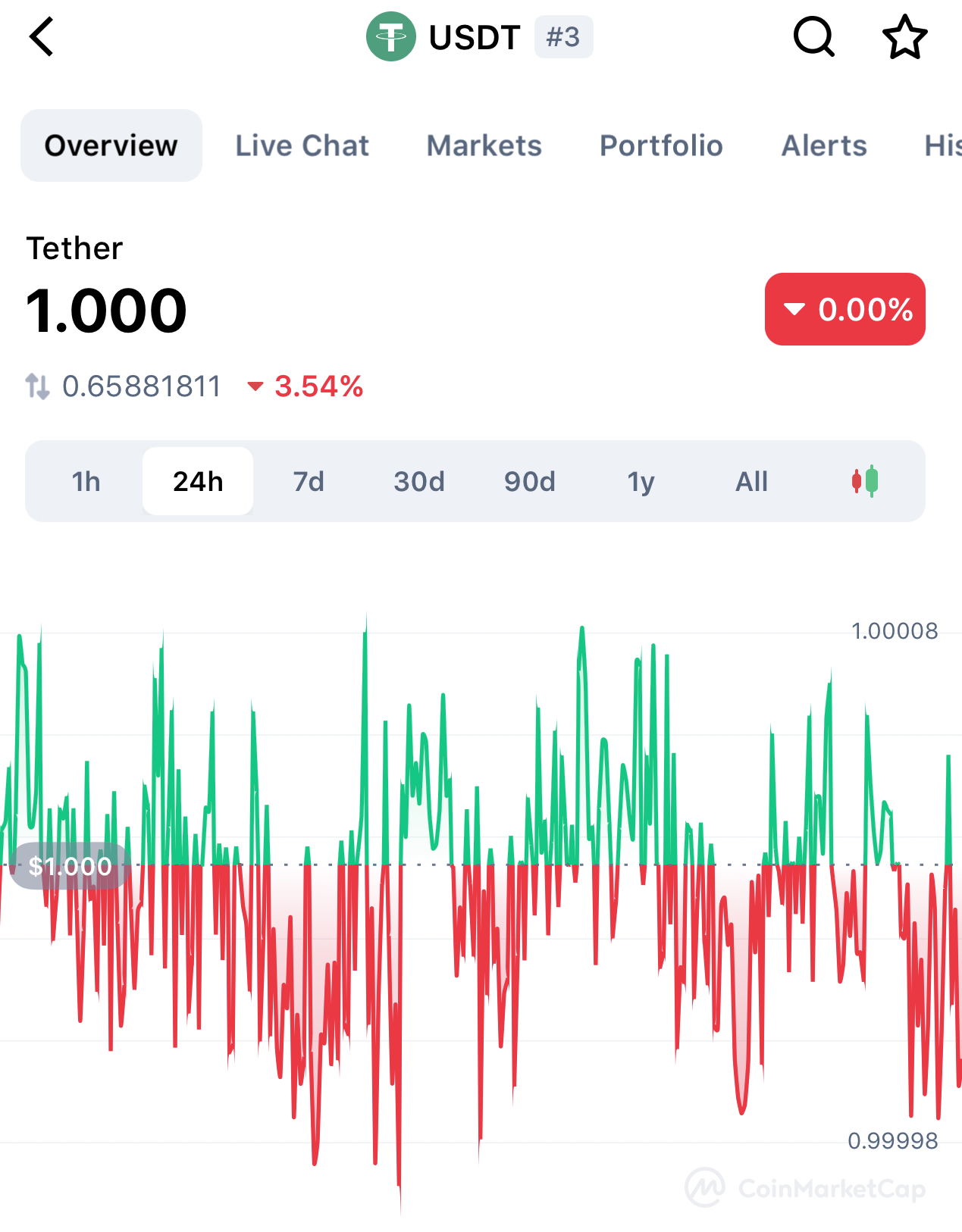The image size is (962, 1232).
Task: Tap the back arrow icon
Action: 42,37
